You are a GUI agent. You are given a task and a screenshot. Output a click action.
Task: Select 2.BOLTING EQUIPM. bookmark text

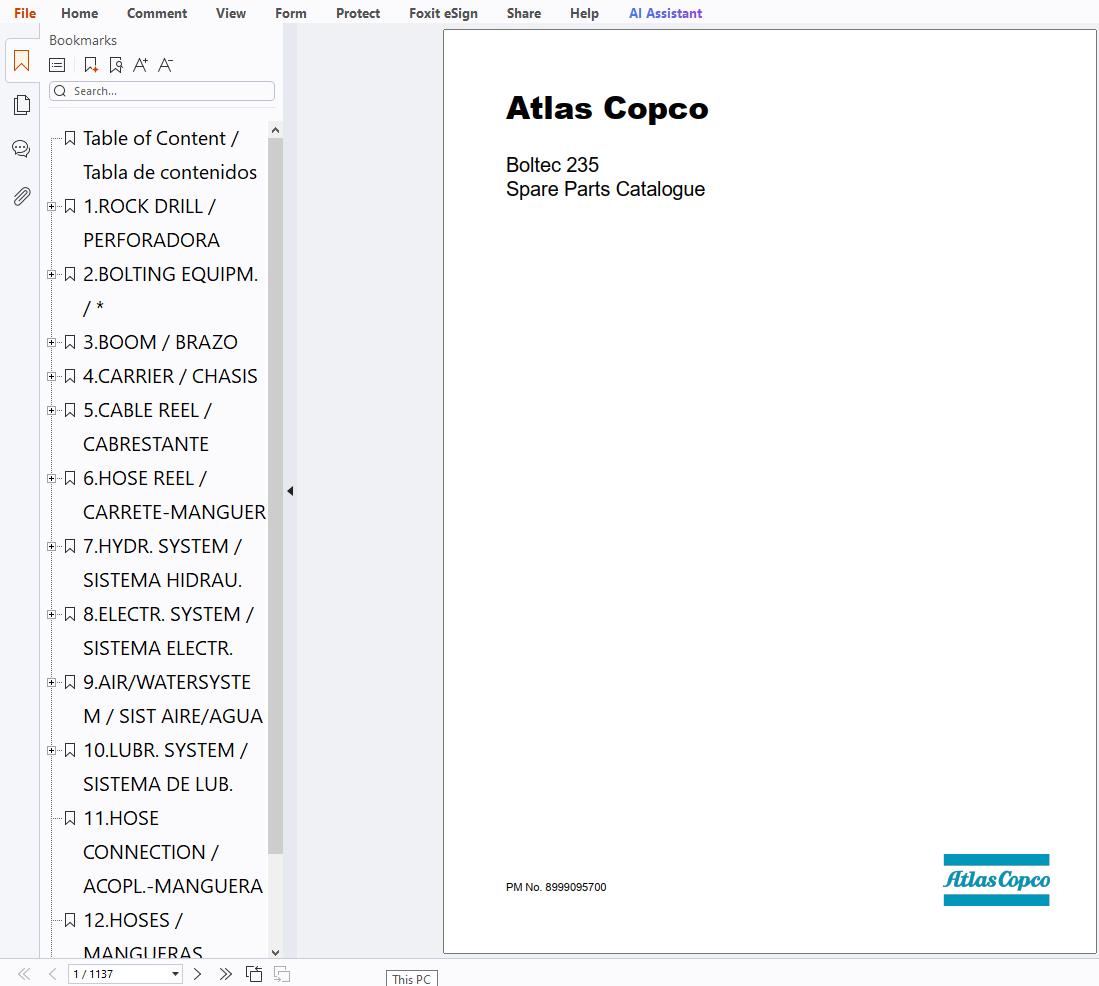tap(170, 291)
